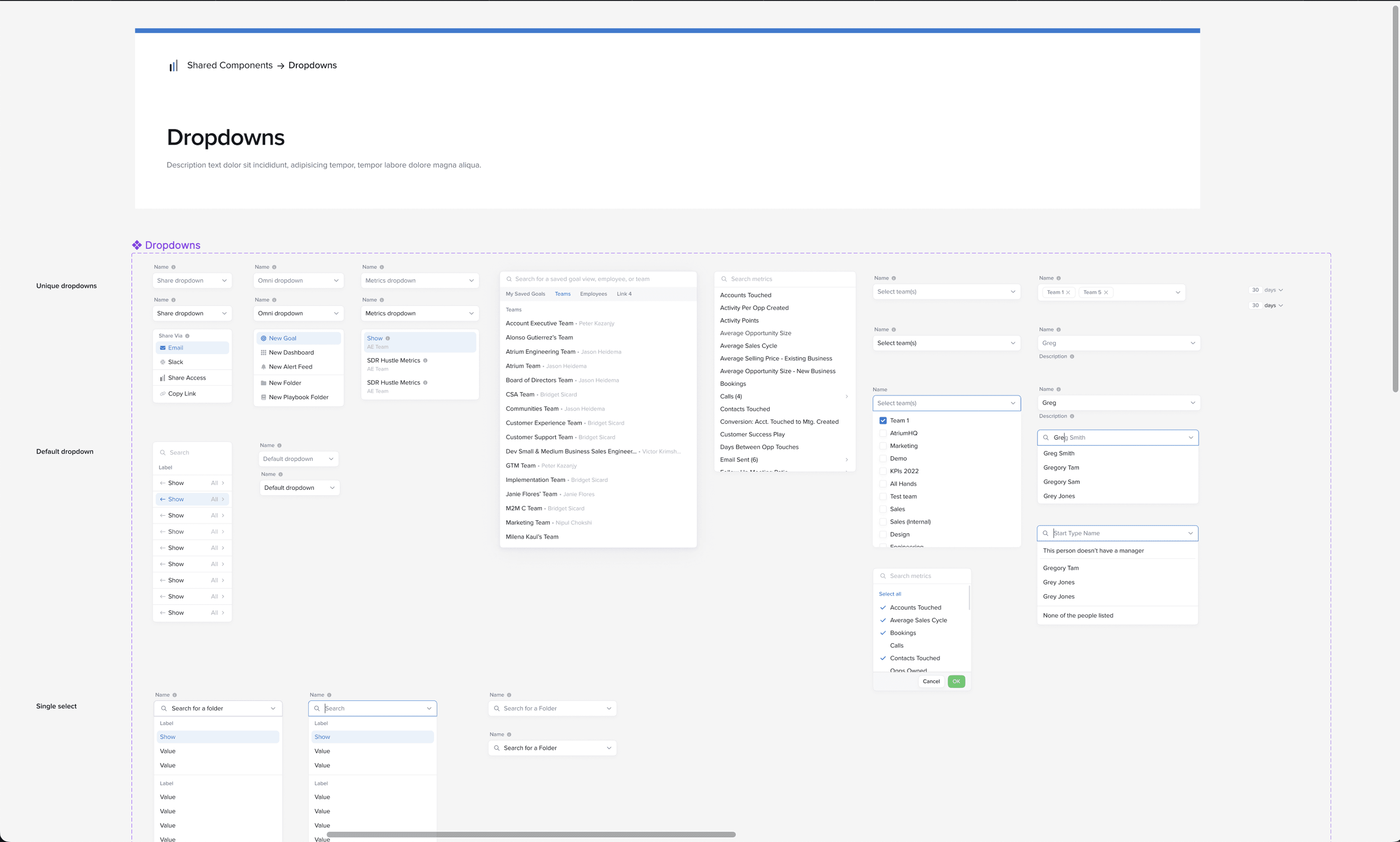
Task: Click the Slack icon in share menu
Action: coord(163,362)
